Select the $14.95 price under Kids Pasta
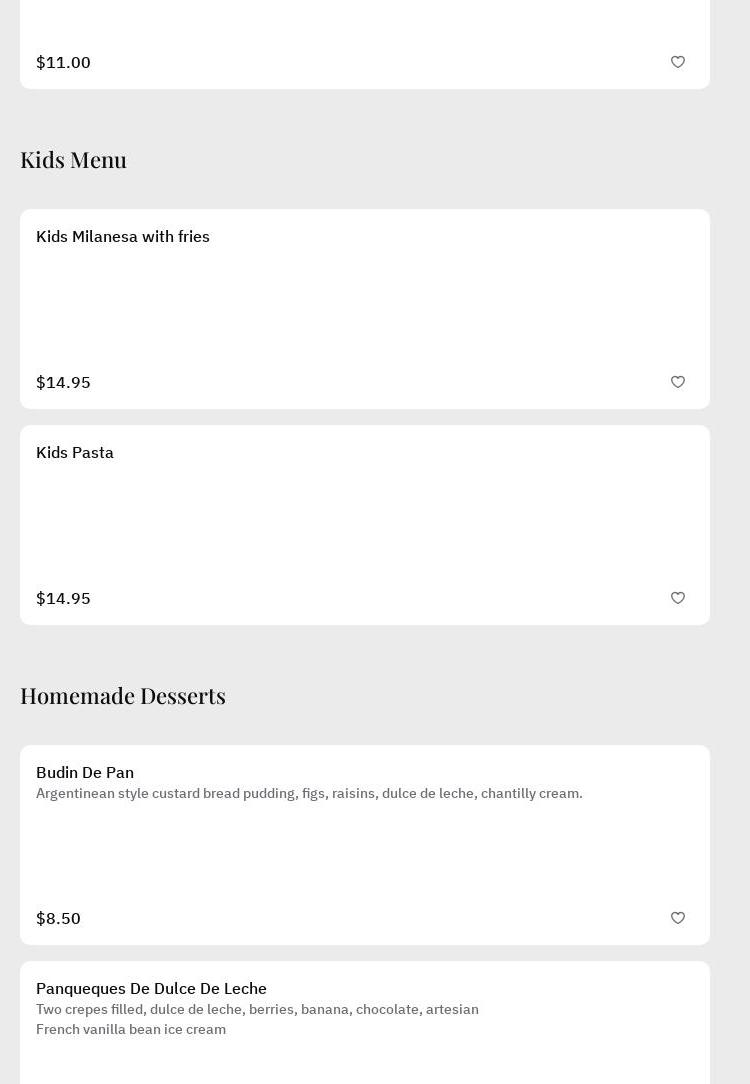 (63, 598)
